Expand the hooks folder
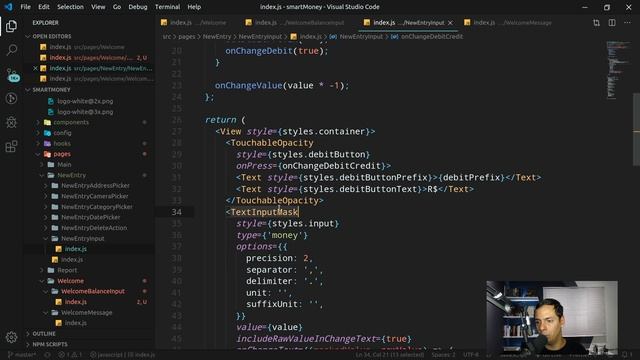Screen dimensions: 640x360 (62, 143)
